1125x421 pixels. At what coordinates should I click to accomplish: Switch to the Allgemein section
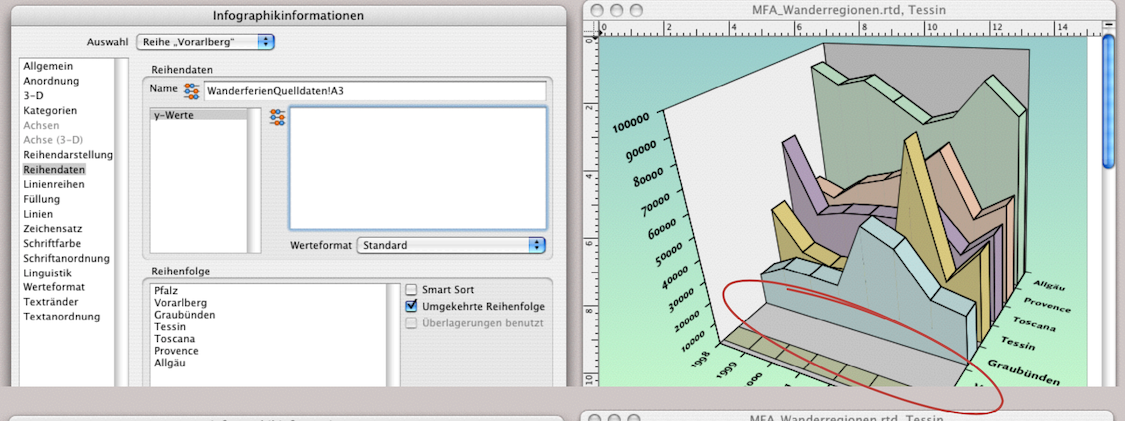click(x=49, y=66)
